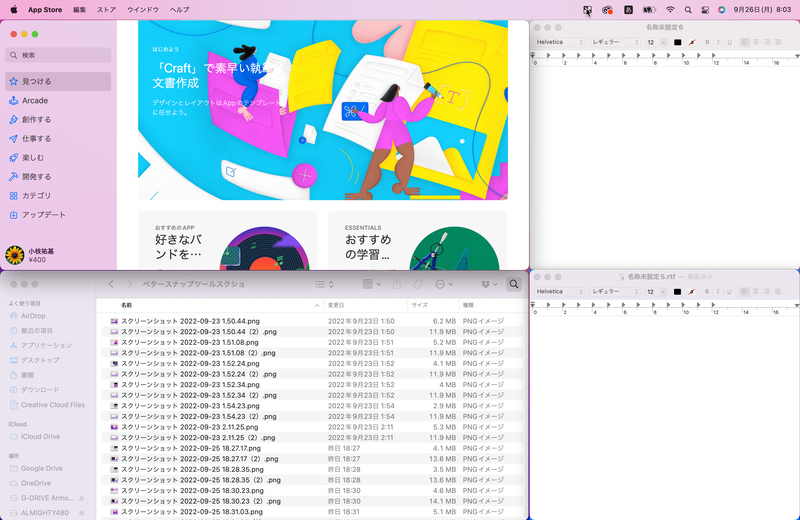The image size is (800, 520).
Task: Open the Helvetica font dropdown in 名称未設定5.rtf window
Action: (x=560, y=291)
